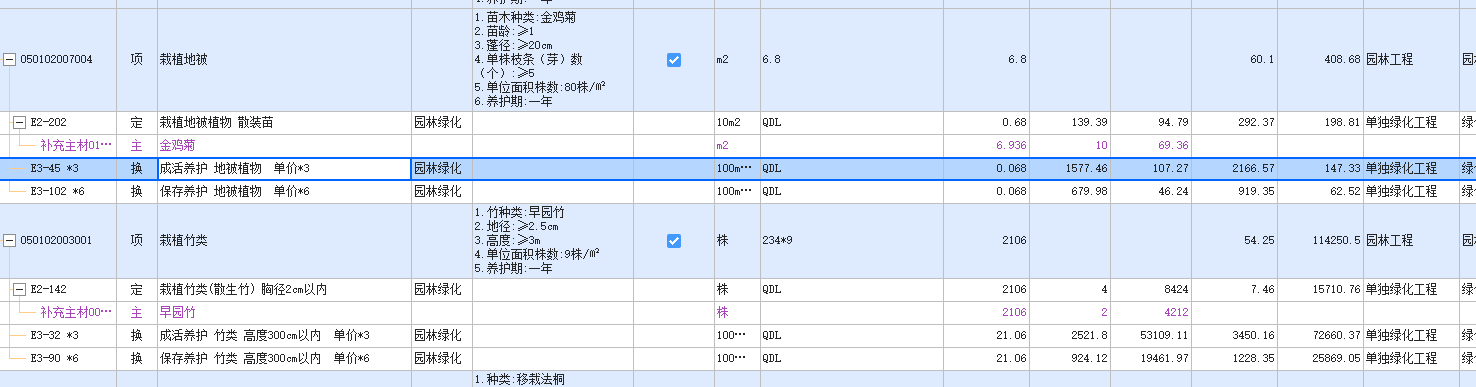The width and height of the screenshot is (1476, 387).
Task: Select the E2-142 quota code
Action: tap(48, 290)
